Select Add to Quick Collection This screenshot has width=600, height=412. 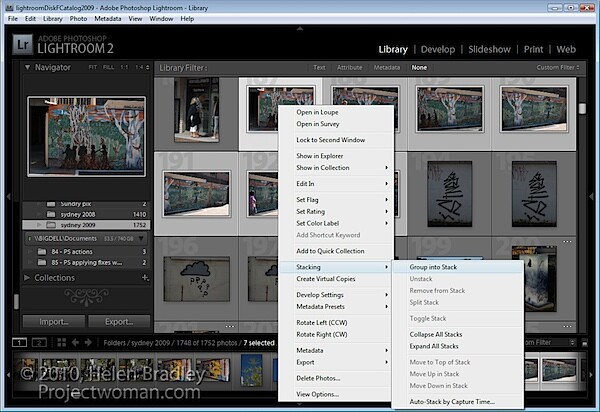point(337,251)
